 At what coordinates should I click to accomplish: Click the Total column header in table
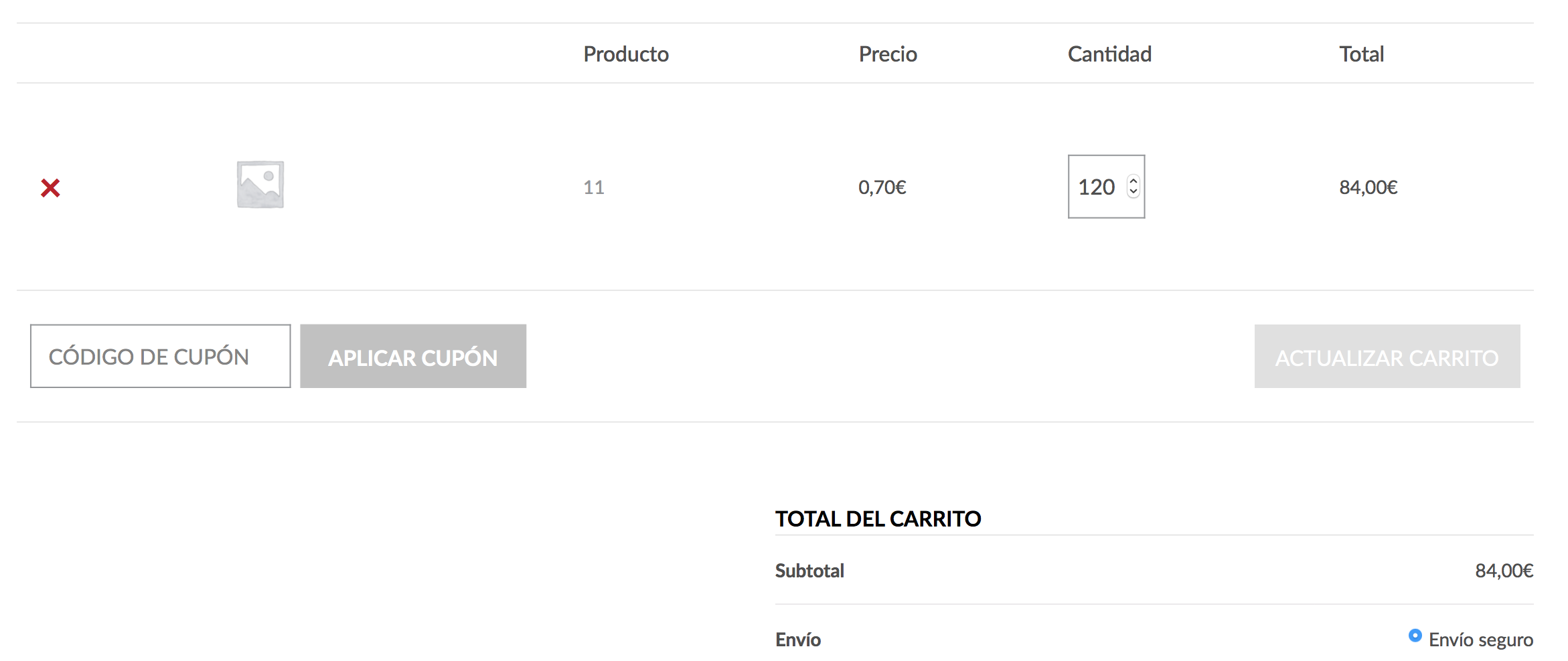(1361, 54)
